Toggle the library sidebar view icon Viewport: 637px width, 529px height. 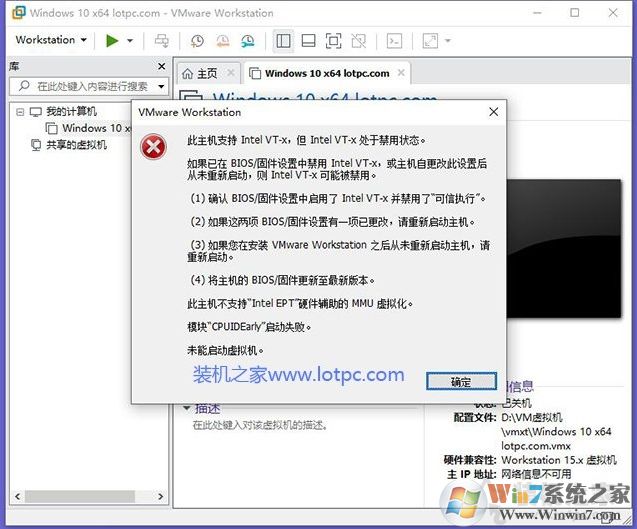click(283, 41)
